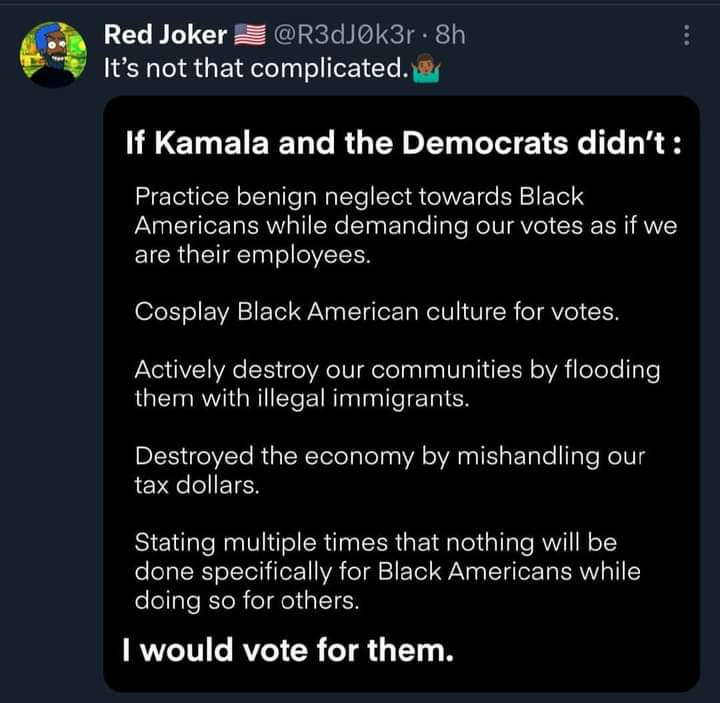Click the "Actively destroy our communities" paragraph
The image size is (720, 703).
coord(397,383)
